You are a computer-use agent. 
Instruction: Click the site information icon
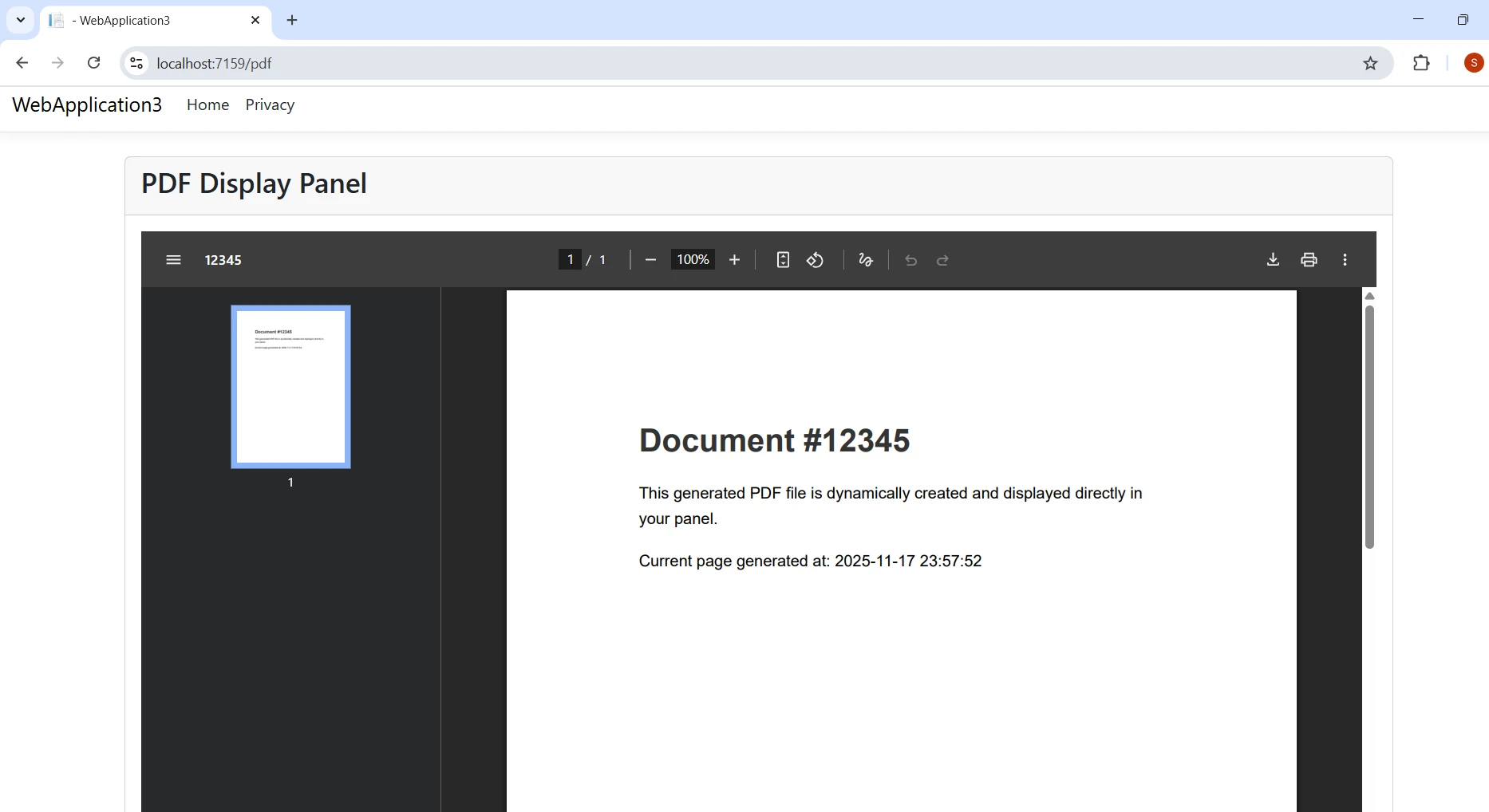click(x=136, y=63)
